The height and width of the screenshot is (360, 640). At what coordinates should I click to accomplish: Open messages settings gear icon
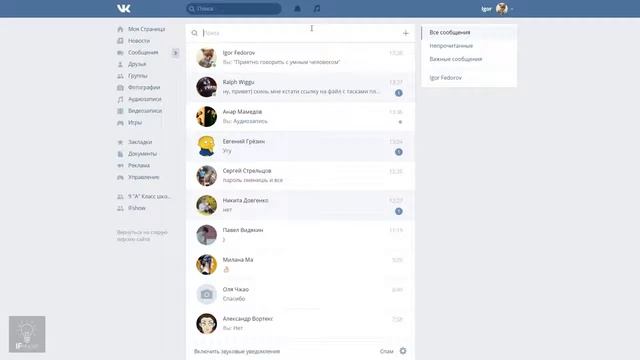403,351
